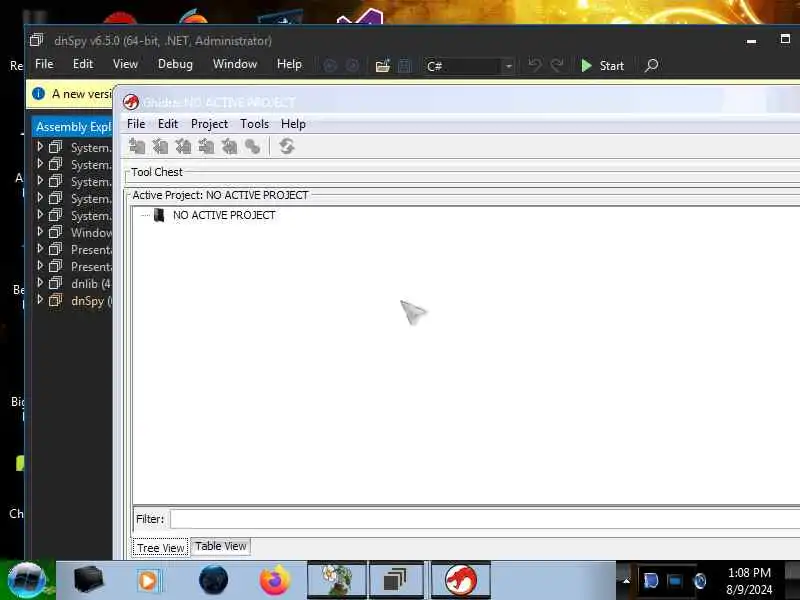Screen dimensions: 800x600
Task: Open dnSpy's File menu
Action: point(44,64)
